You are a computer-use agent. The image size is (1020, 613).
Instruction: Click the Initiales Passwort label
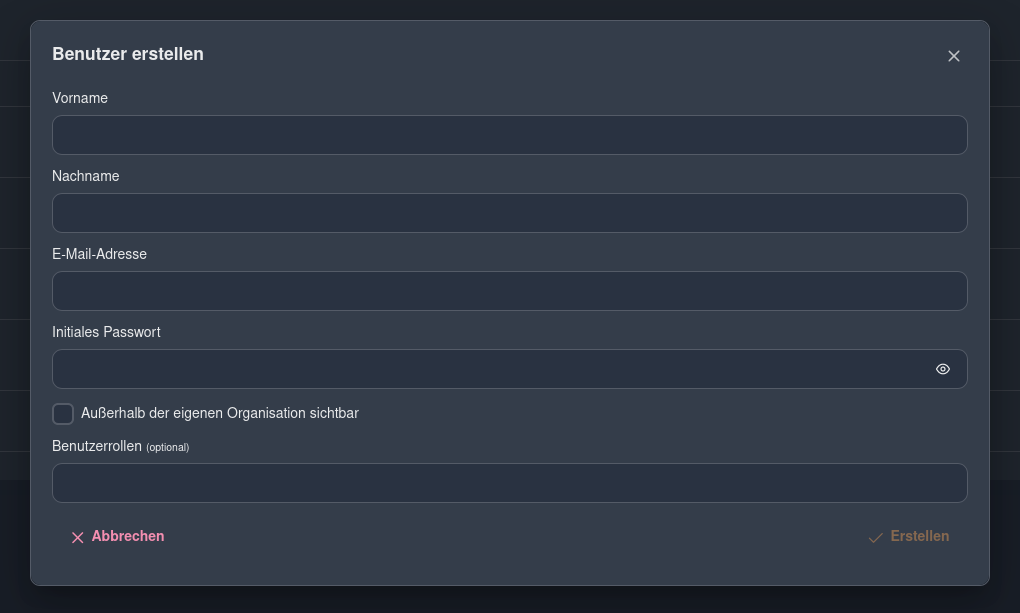point(106,332)
